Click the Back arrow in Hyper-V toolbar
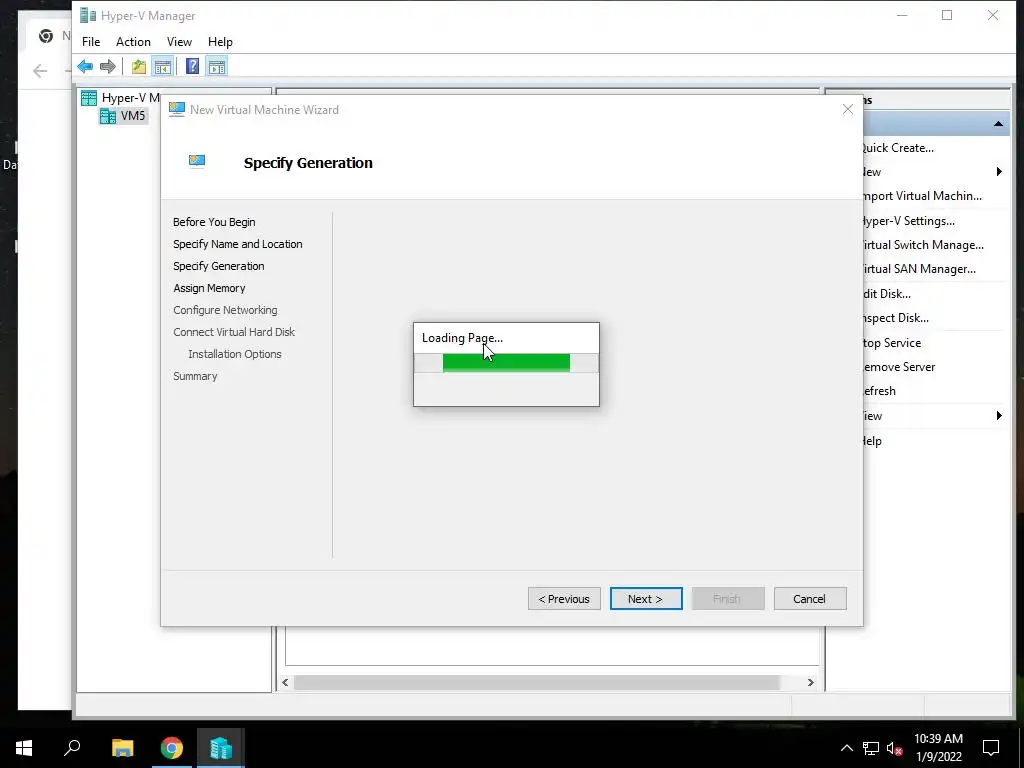The height and width of the screenshot is (768, 1024). [85, 66]
